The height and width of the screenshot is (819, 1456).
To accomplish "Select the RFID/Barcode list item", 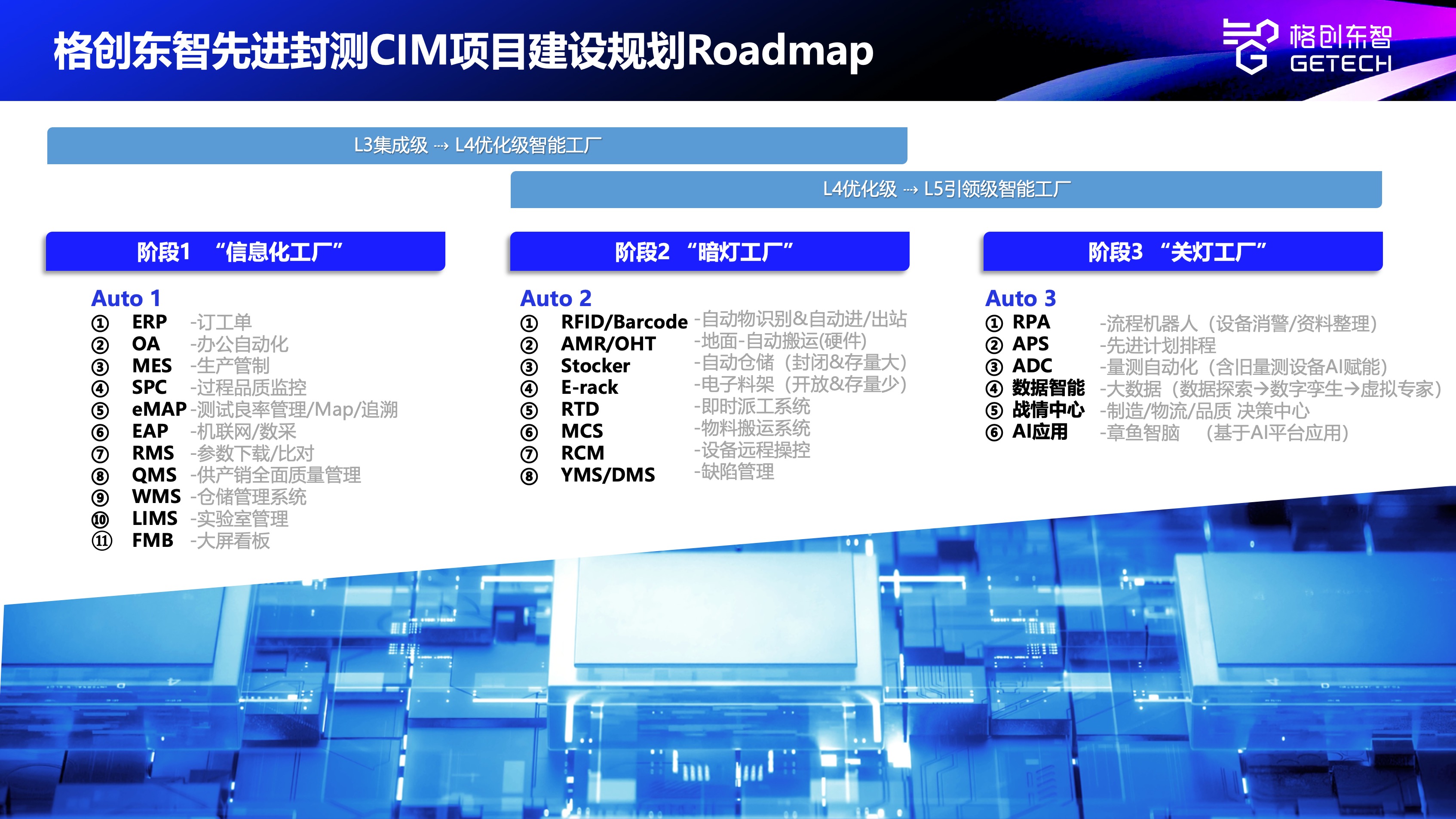I will tap(623, 322).
